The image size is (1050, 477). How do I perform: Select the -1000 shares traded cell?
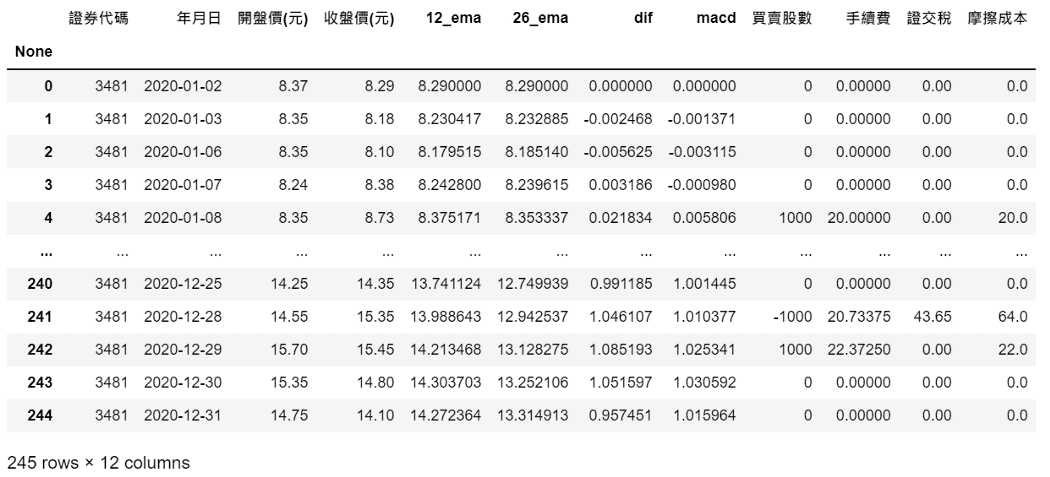[x=792, y=317]
